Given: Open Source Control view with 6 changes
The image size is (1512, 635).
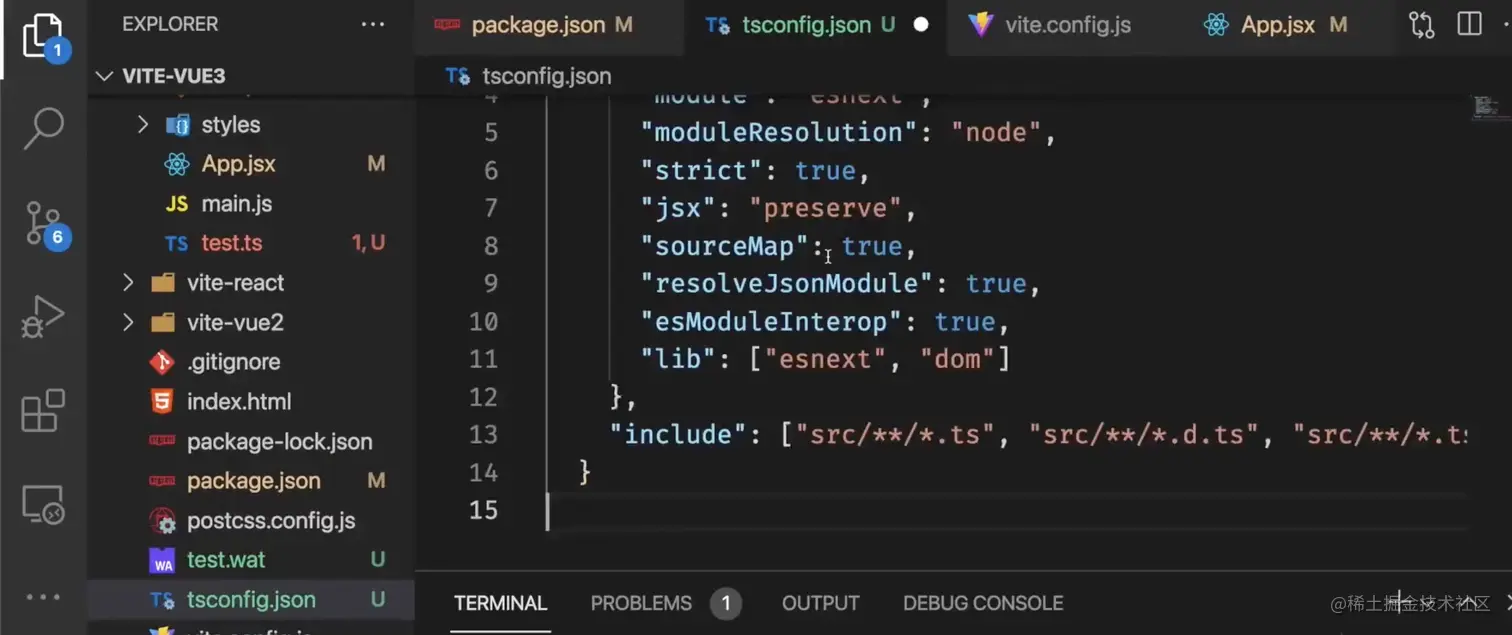Looking at the screenshot, I should [45, 225].
